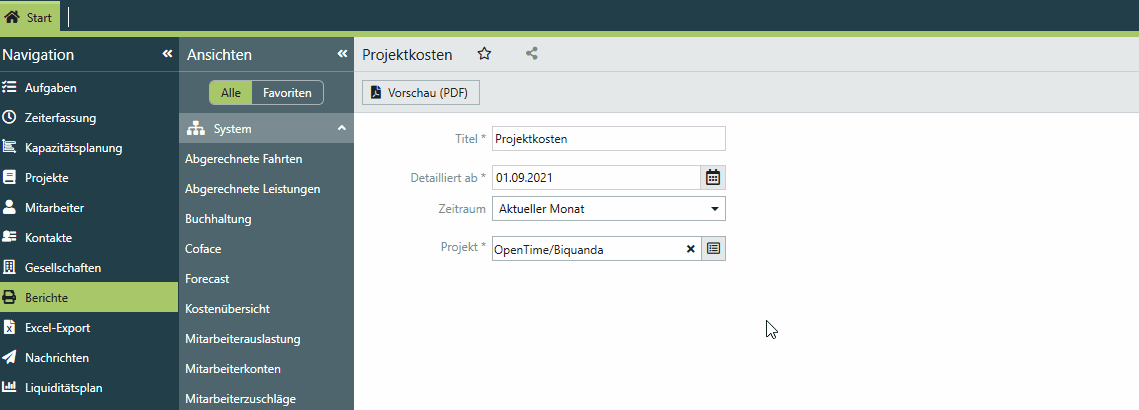Open project selection list icon
Screen dimensions: 1139x410
[713, 249]
